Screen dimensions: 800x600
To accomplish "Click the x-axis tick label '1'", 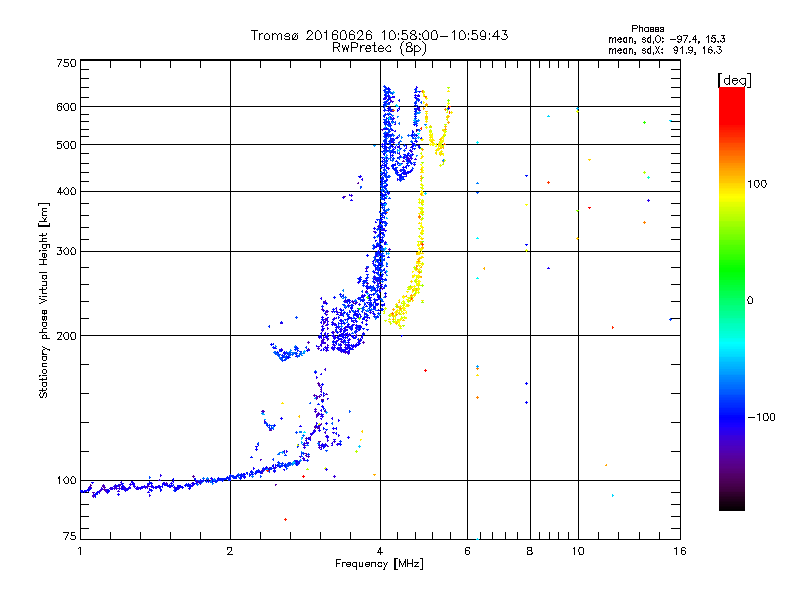I will 80,551.
